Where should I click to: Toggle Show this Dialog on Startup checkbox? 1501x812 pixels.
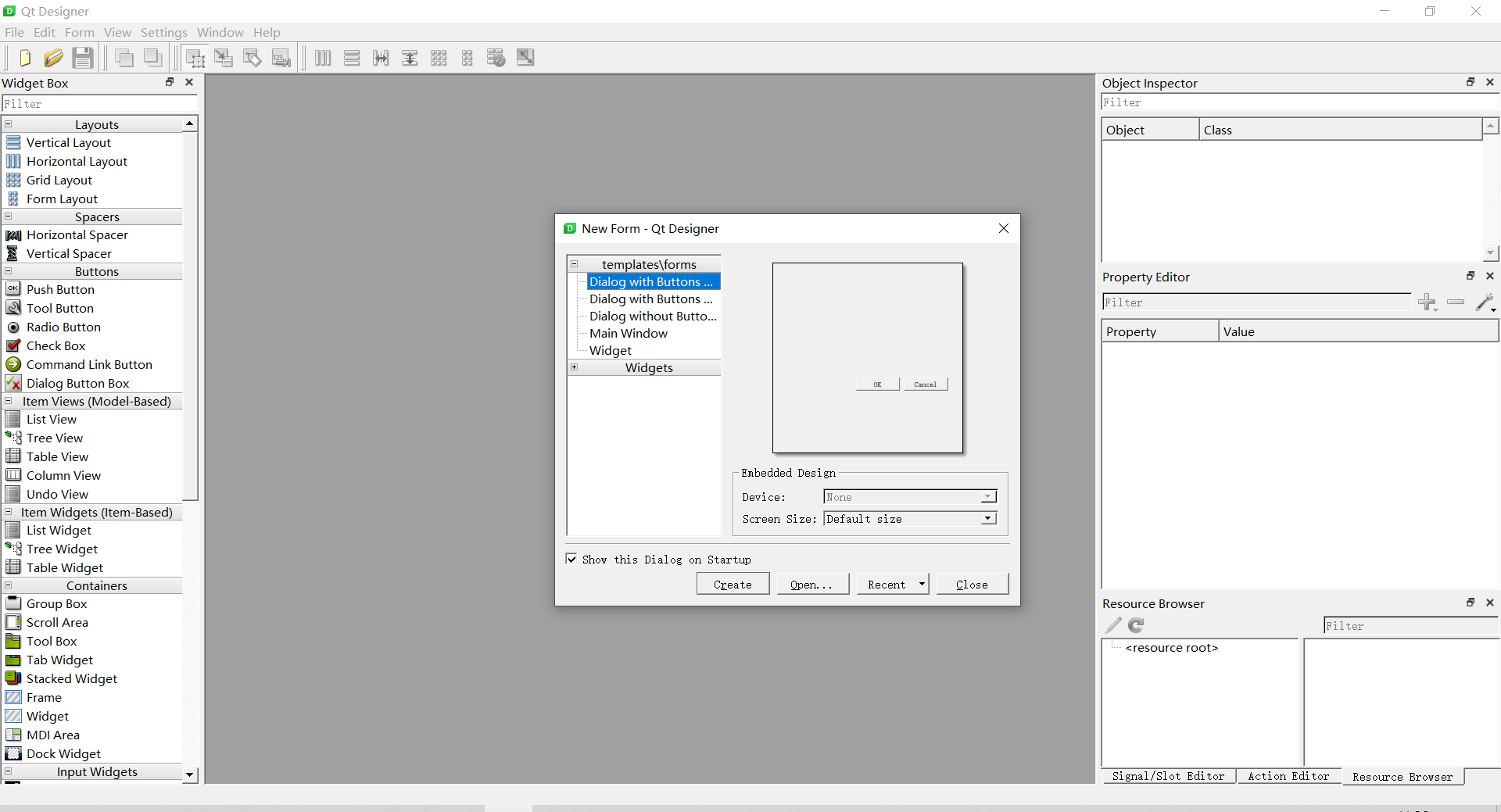(x=571, y=559)
